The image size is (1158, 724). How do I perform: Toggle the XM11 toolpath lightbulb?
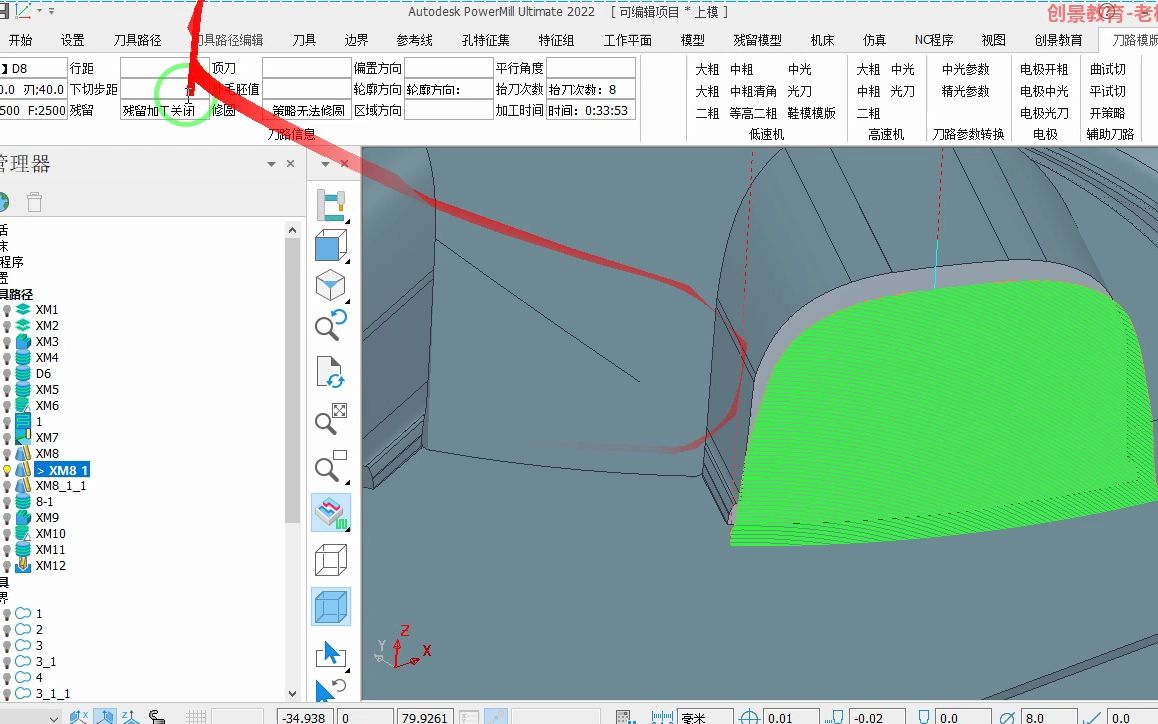(7, 550)
